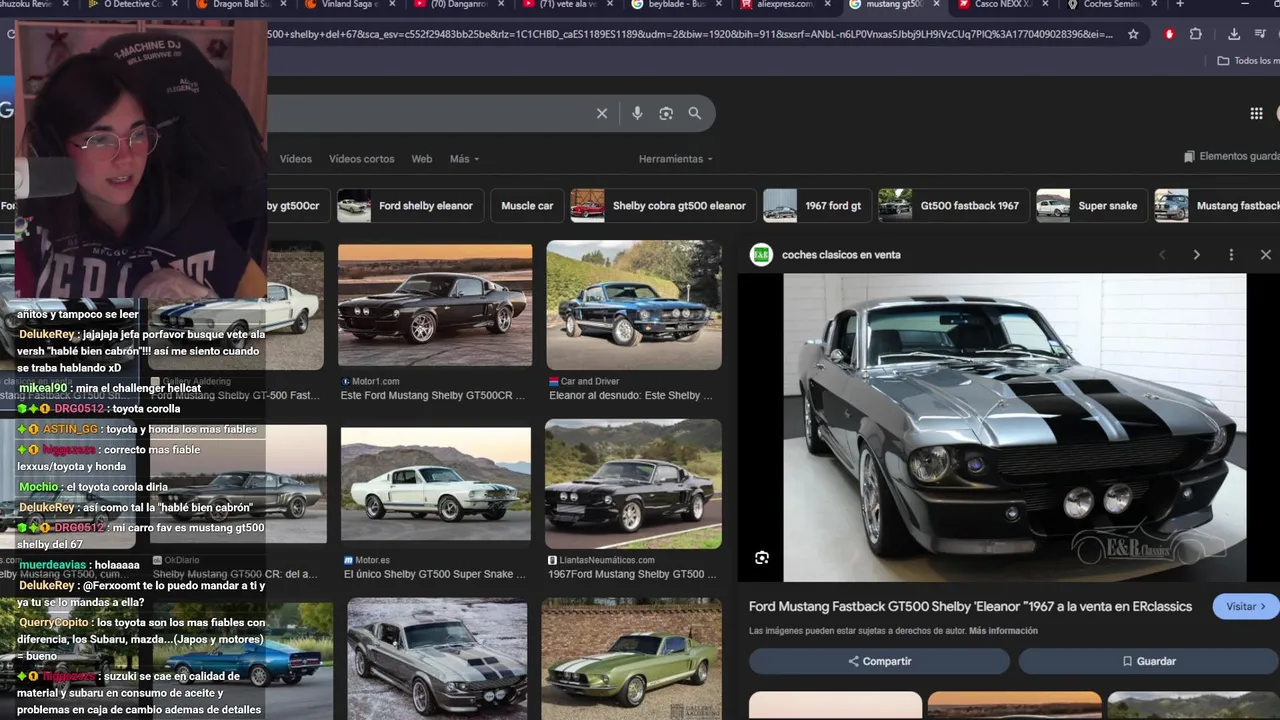The width and height of the screenshot is (1280, 720).
Task: Start voice search with the microphone icon
Action: (637, 114)
